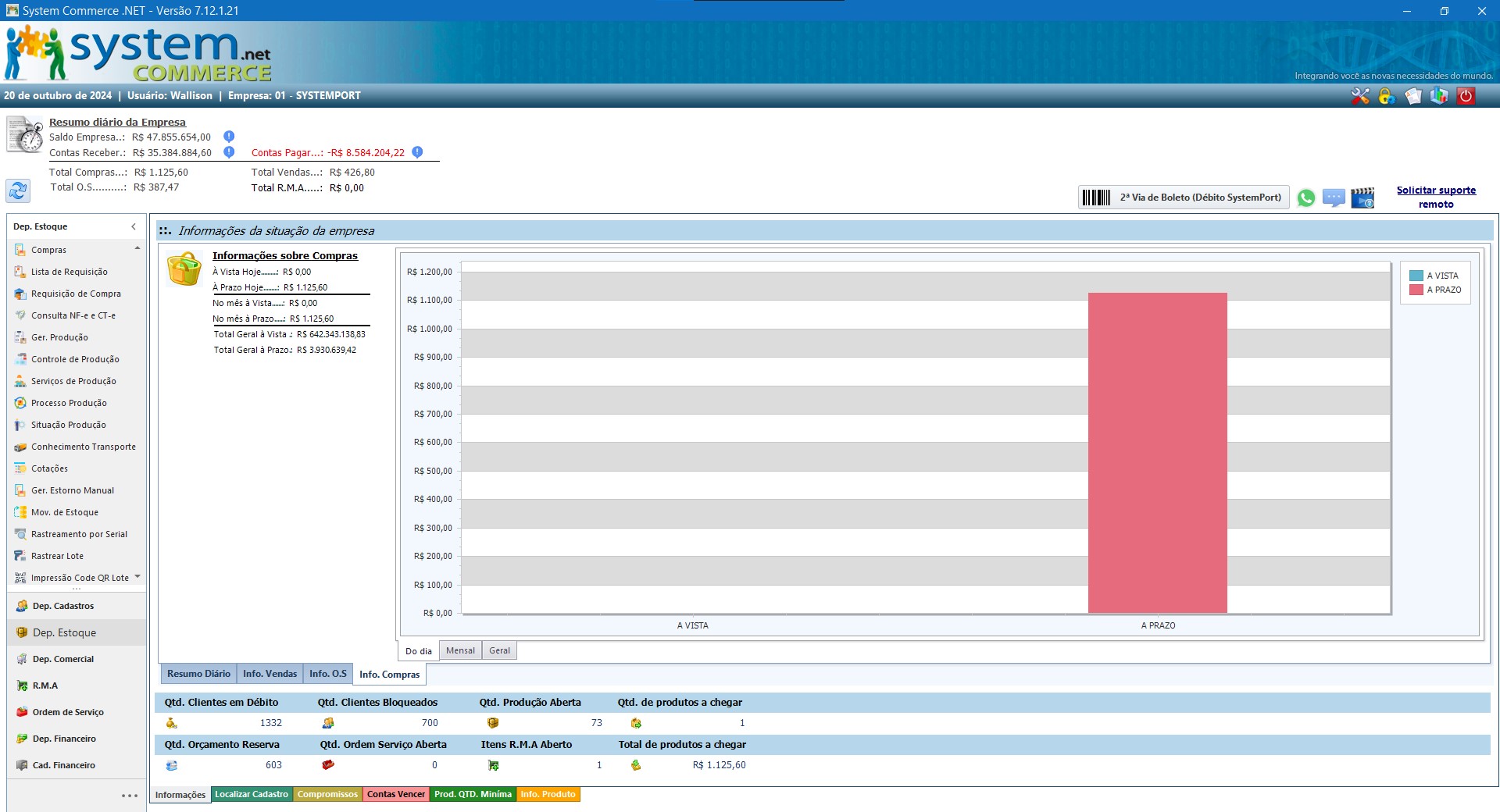The width and height of the screenshot is (1500, 812).
Task: Click the blue chat message icon
Action: pos(1334,198)
